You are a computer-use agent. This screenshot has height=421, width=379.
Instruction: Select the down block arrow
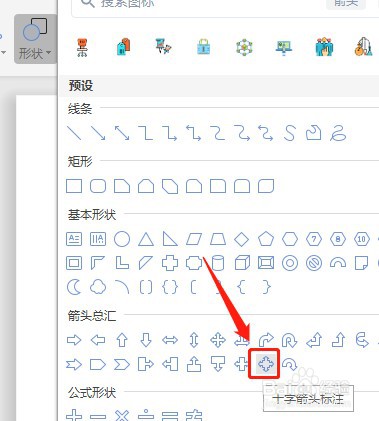click(146, 340)
